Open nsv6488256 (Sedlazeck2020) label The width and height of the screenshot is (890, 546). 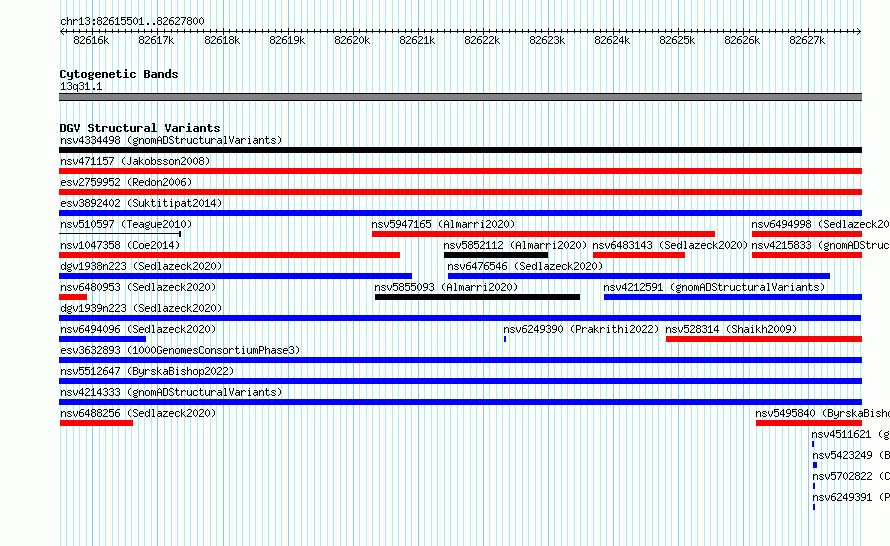pos(138,413)
